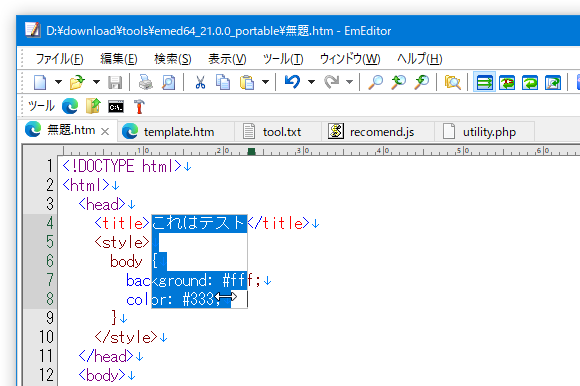580x386 pixels.
Task: Click line number 9 in gutter
Action: [x=50, y=318]
